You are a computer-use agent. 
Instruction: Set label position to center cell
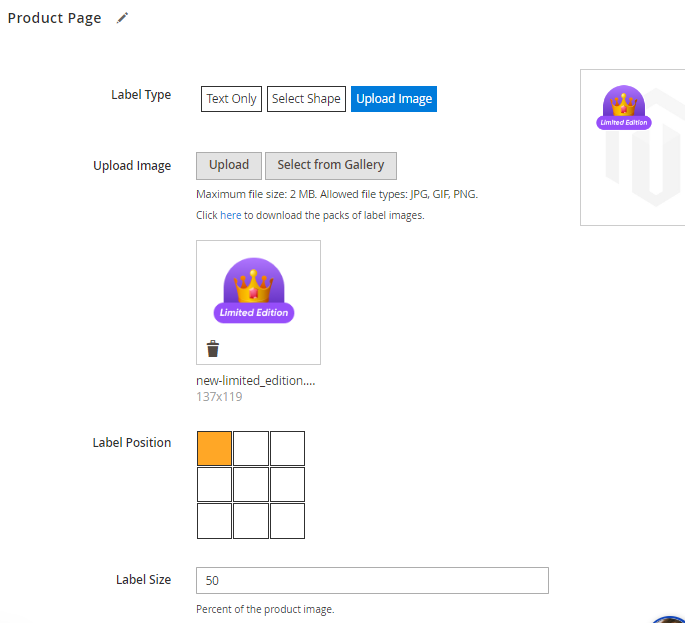pyautogui.click(x=251, y=485)
